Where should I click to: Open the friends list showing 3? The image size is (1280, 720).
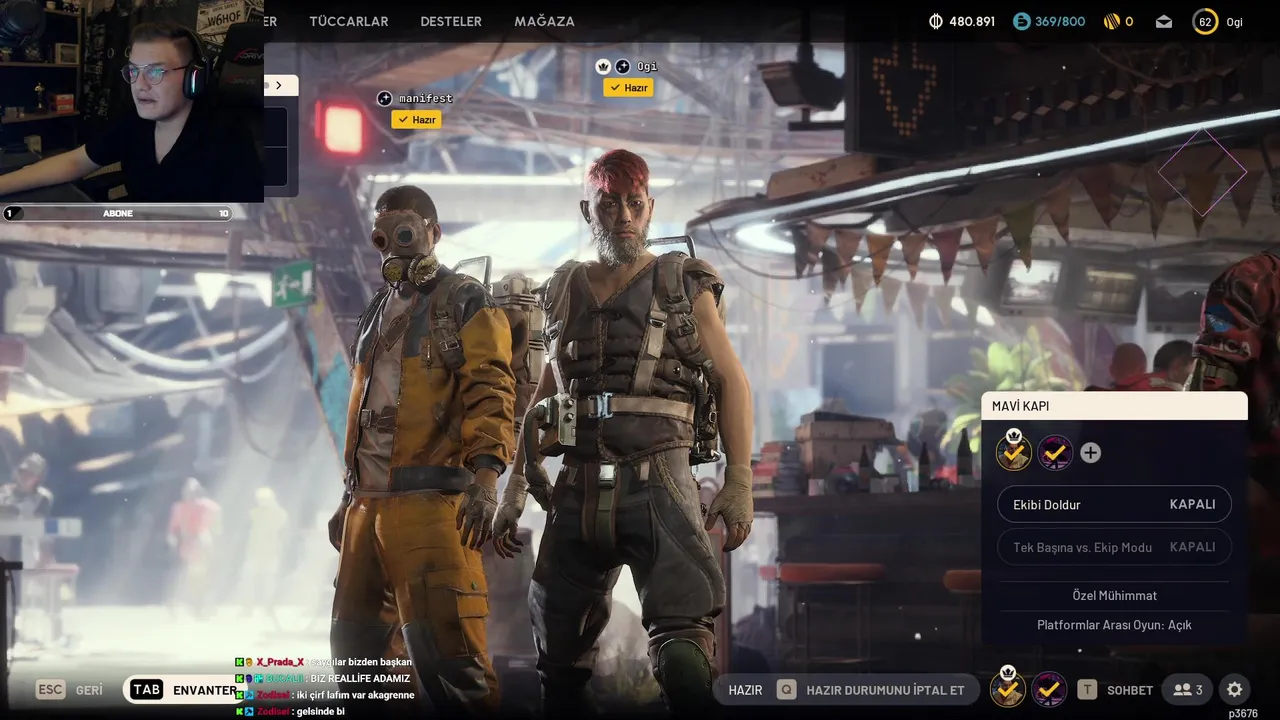click(x=1188, y=690)
